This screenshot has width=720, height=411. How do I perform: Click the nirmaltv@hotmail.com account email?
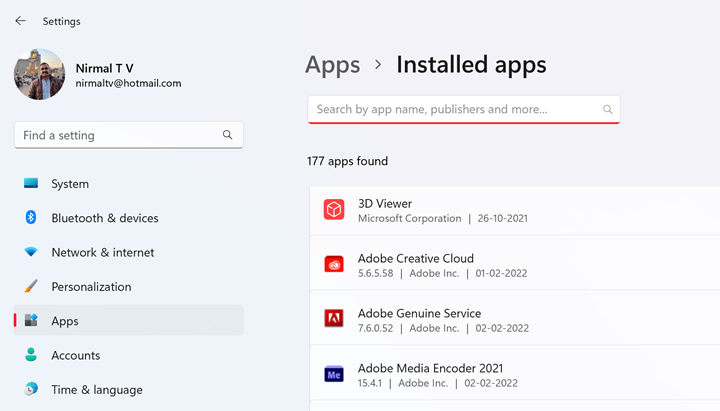click(128, 84)
